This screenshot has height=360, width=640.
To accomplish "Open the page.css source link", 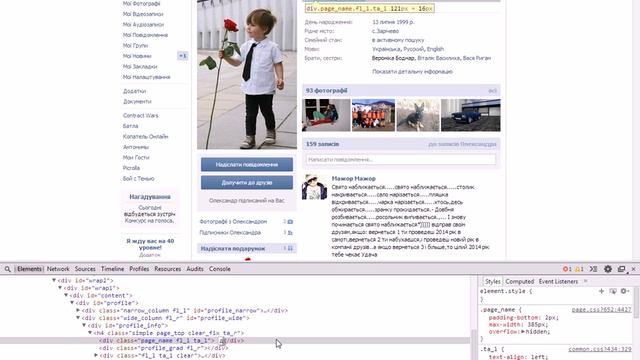I will (601, 310).
